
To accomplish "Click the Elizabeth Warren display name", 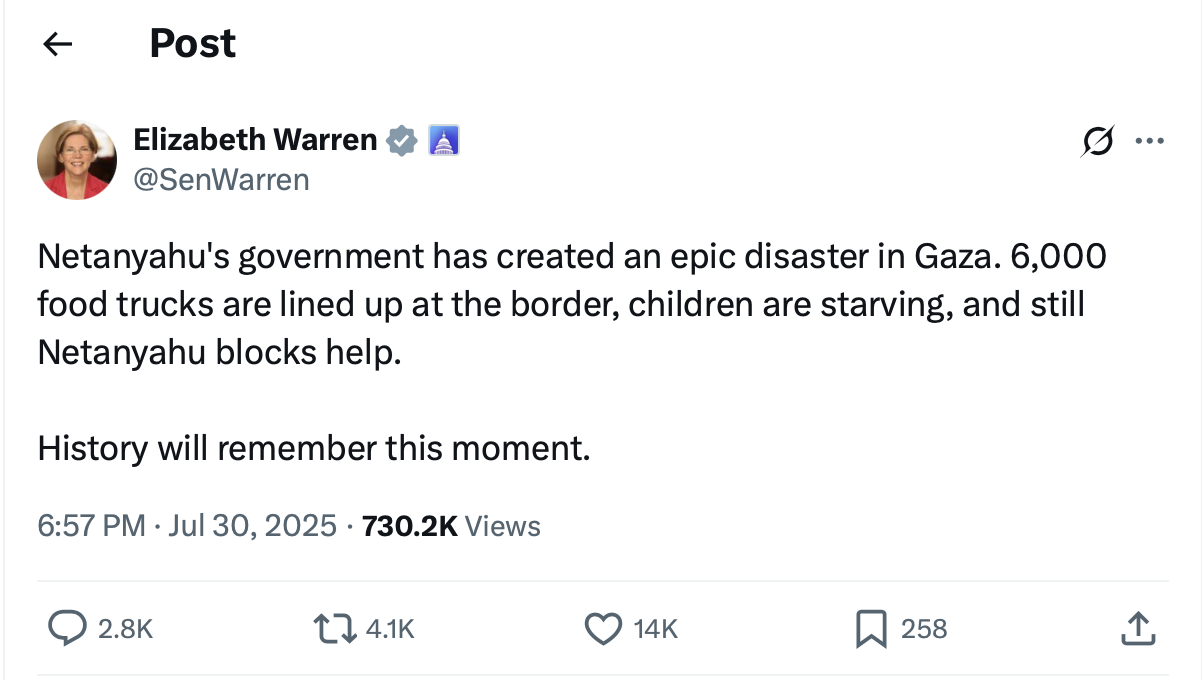I will pos(255,140).
